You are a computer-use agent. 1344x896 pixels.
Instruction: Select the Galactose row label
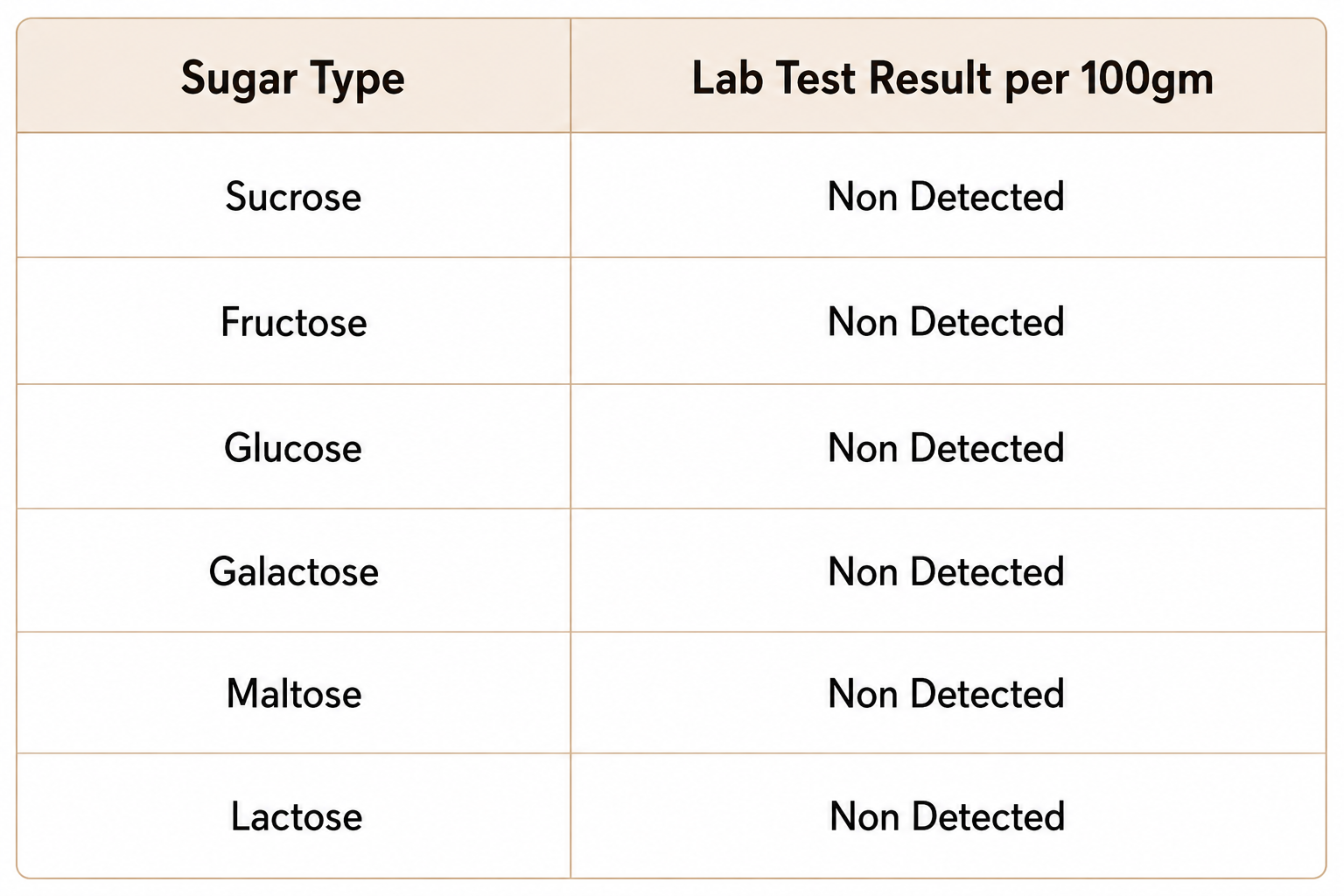point(293,571)
